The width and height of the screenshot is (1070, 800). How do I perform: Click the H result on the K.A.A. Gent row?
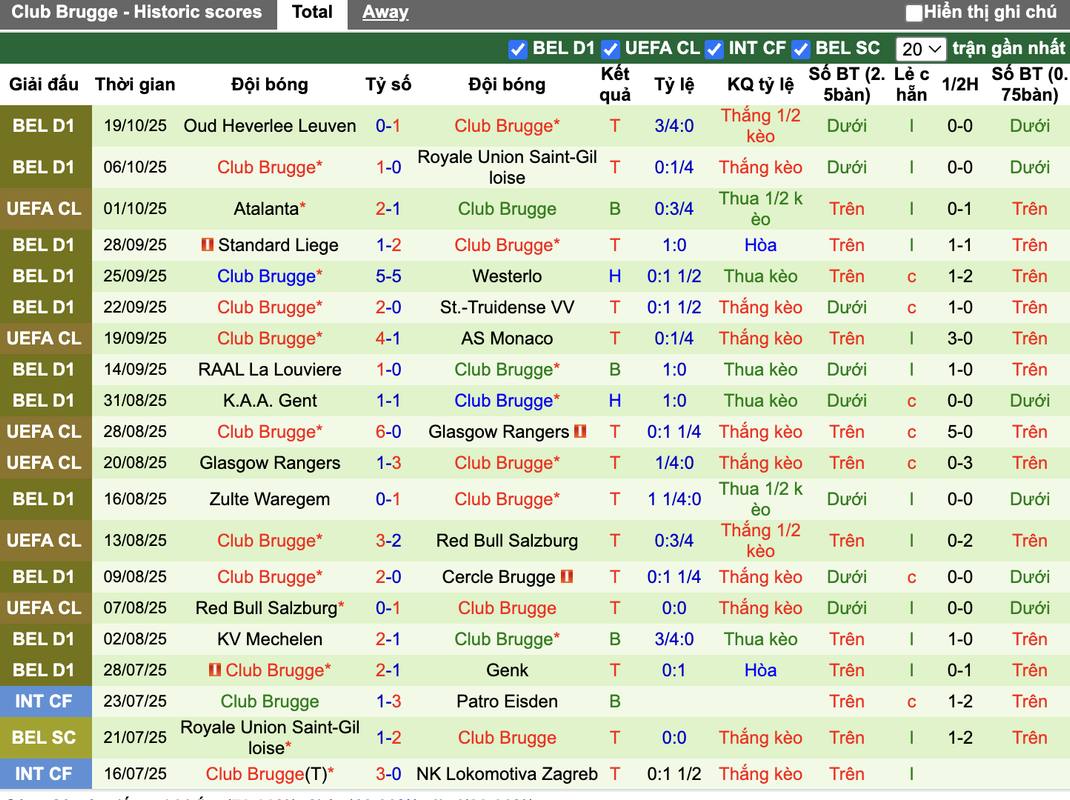615,400
